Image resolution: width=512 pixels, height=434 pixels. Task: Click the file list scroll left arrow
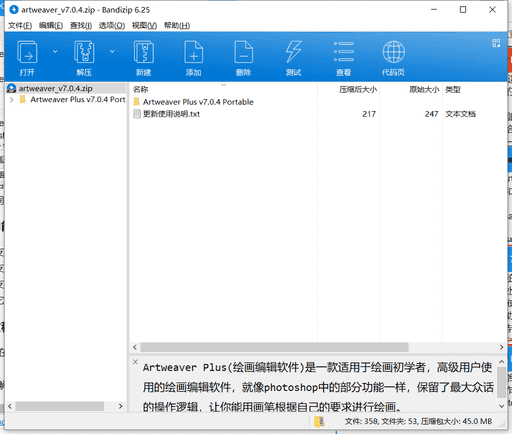point(135,347)
